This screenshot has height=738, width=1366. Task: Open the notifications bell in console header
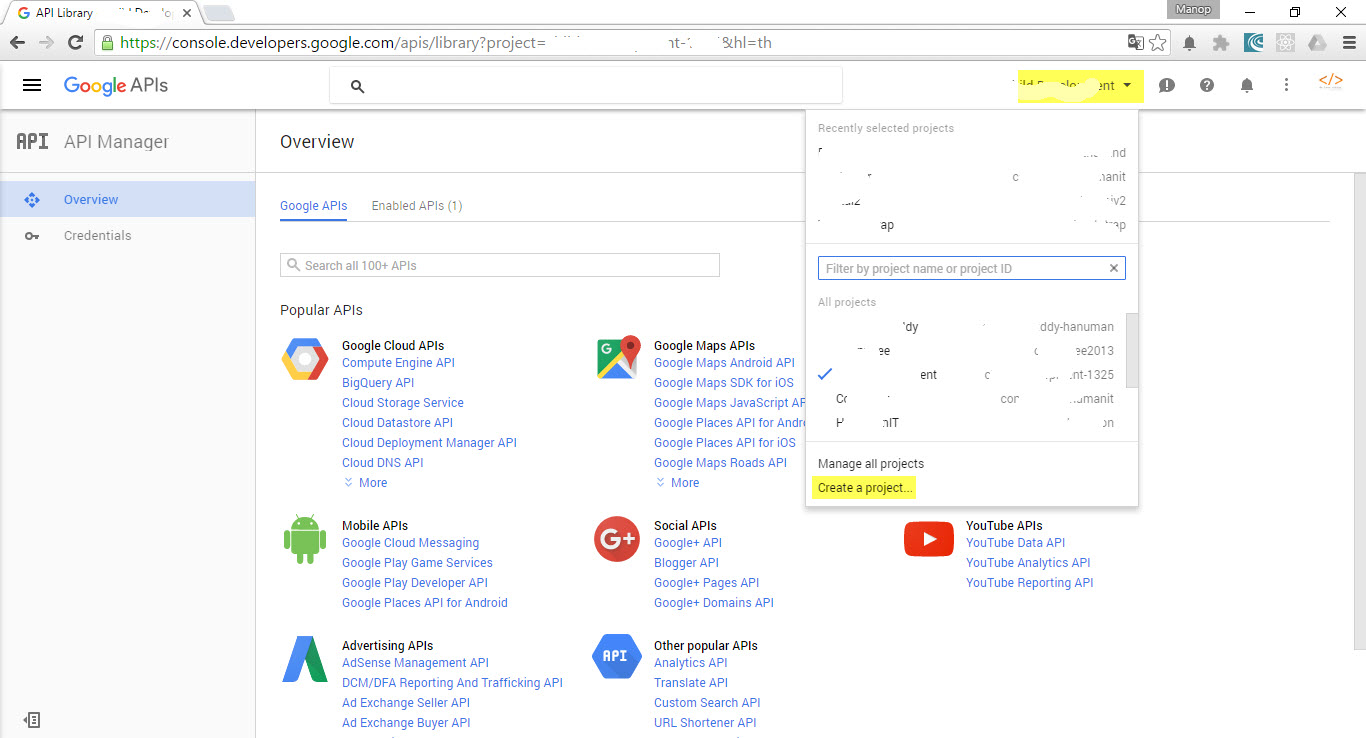point(1247,86)
